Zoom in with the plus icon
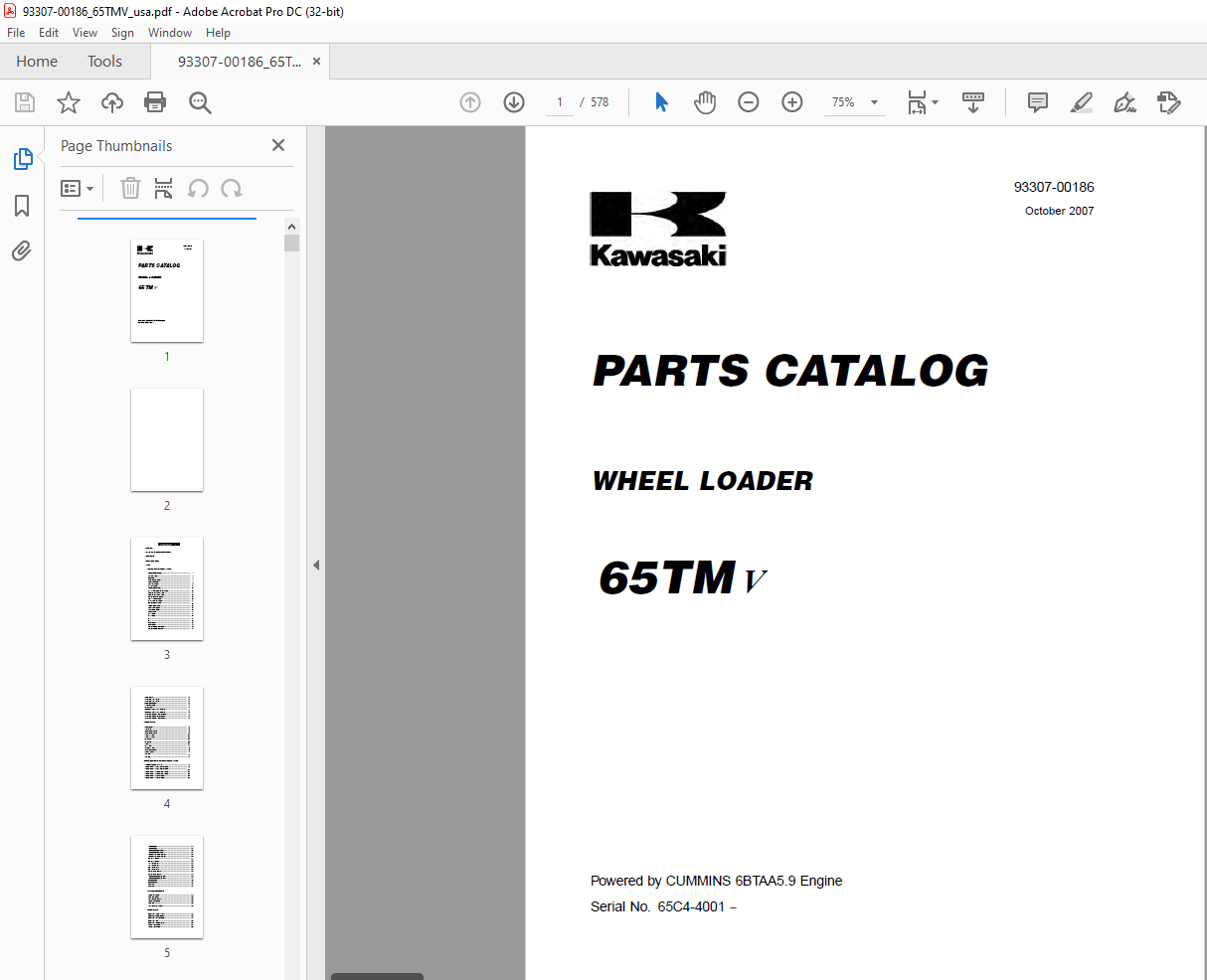1207x980 pixels. (x=792, y=102)
